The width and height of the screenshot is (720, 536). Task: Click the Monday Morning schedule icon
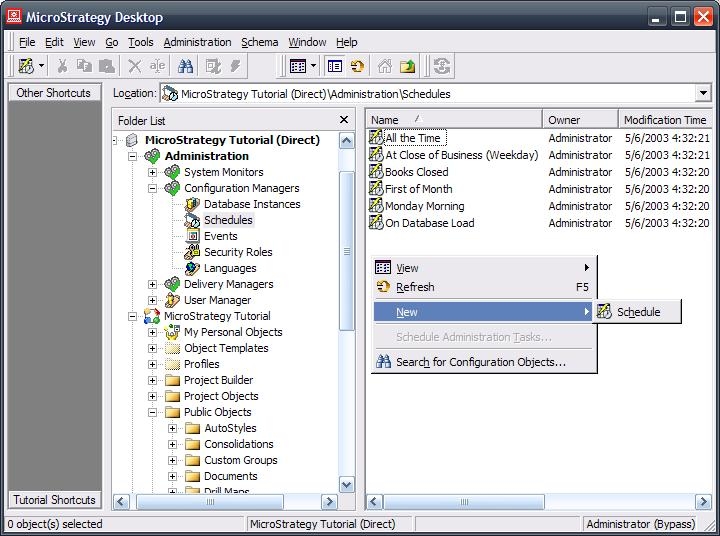[x=376, y=205]
